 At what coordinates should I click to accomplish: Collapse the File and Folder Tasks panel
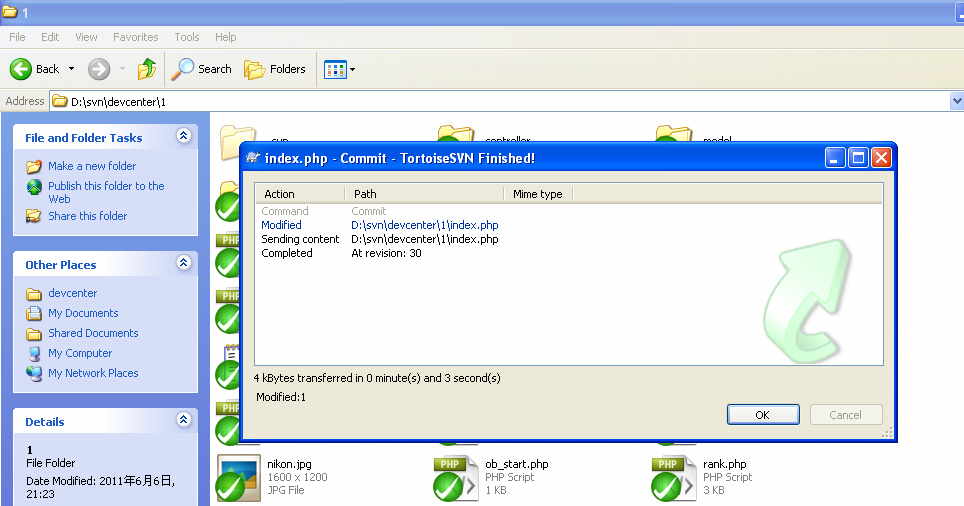[182, 136]
